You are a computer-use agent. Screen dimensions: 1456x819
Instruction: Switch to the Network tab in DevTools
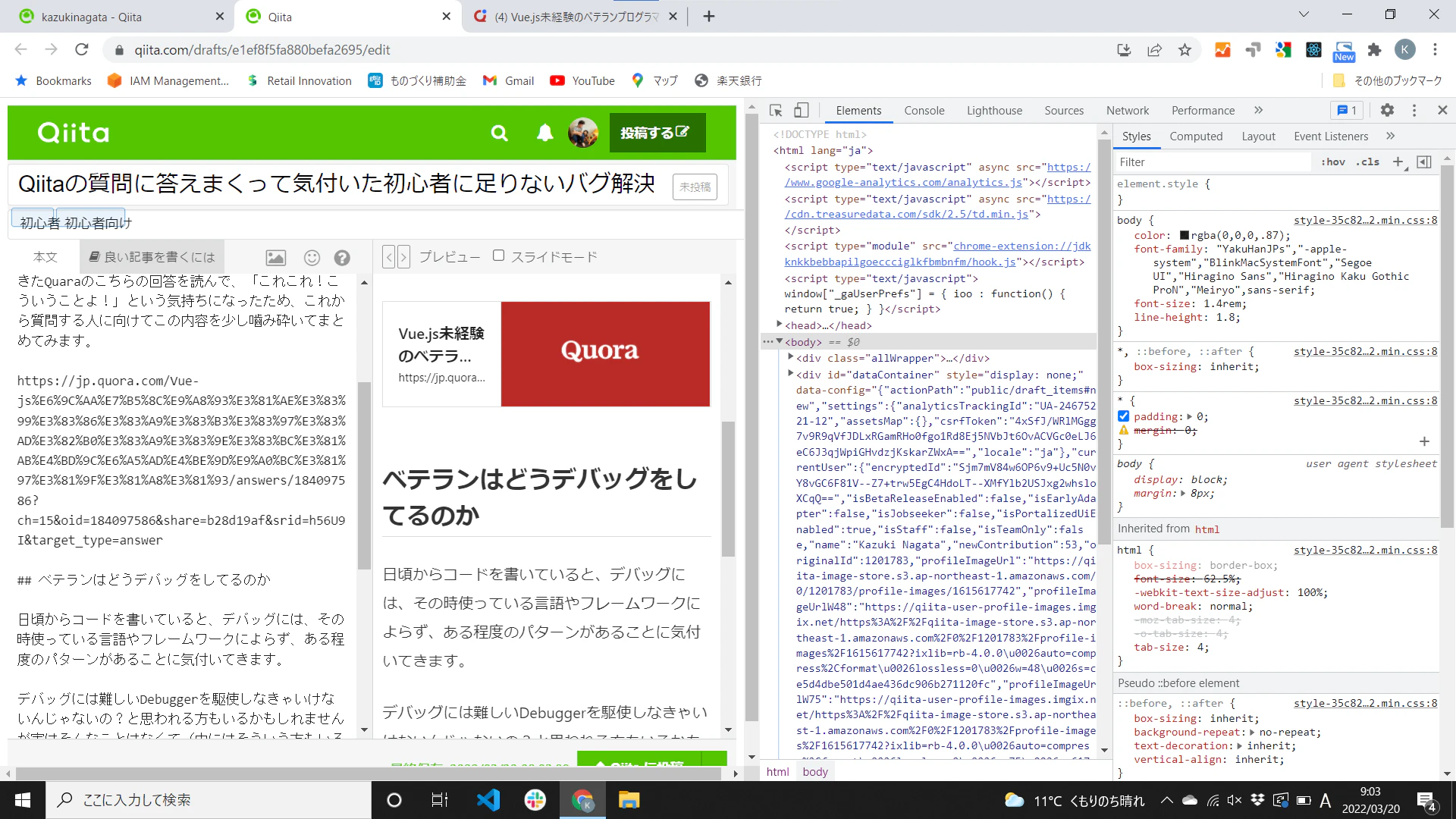(1127, 111)
